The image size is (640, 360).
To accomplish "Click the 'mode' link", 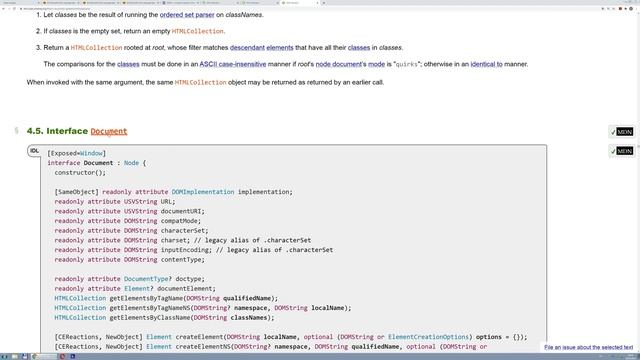I will tap(376, 64).
